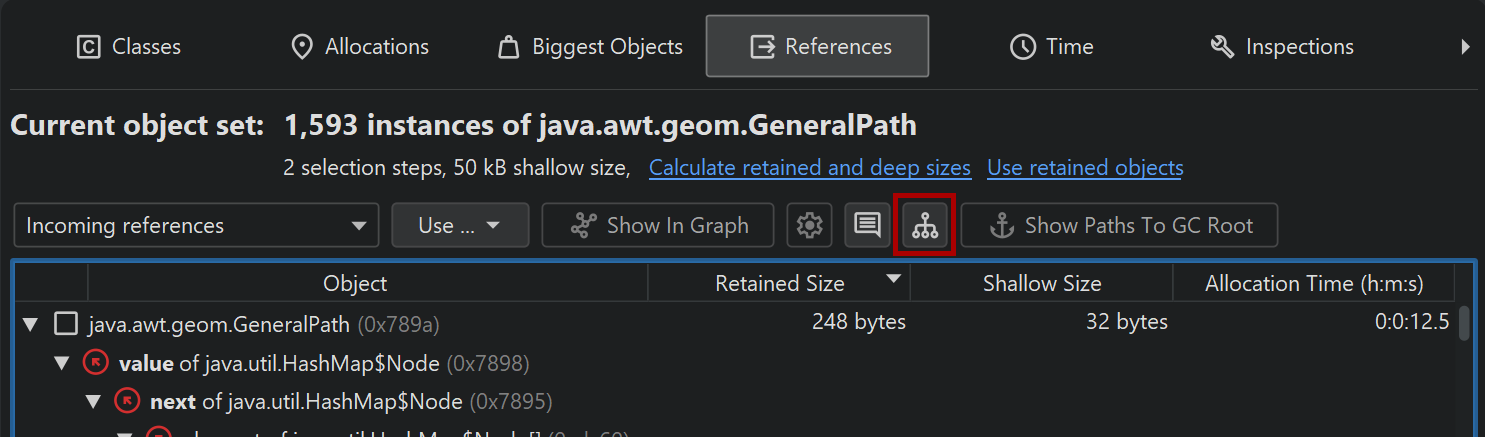
Task: Click the 'Use retained objects' link
Action: 1085,168
